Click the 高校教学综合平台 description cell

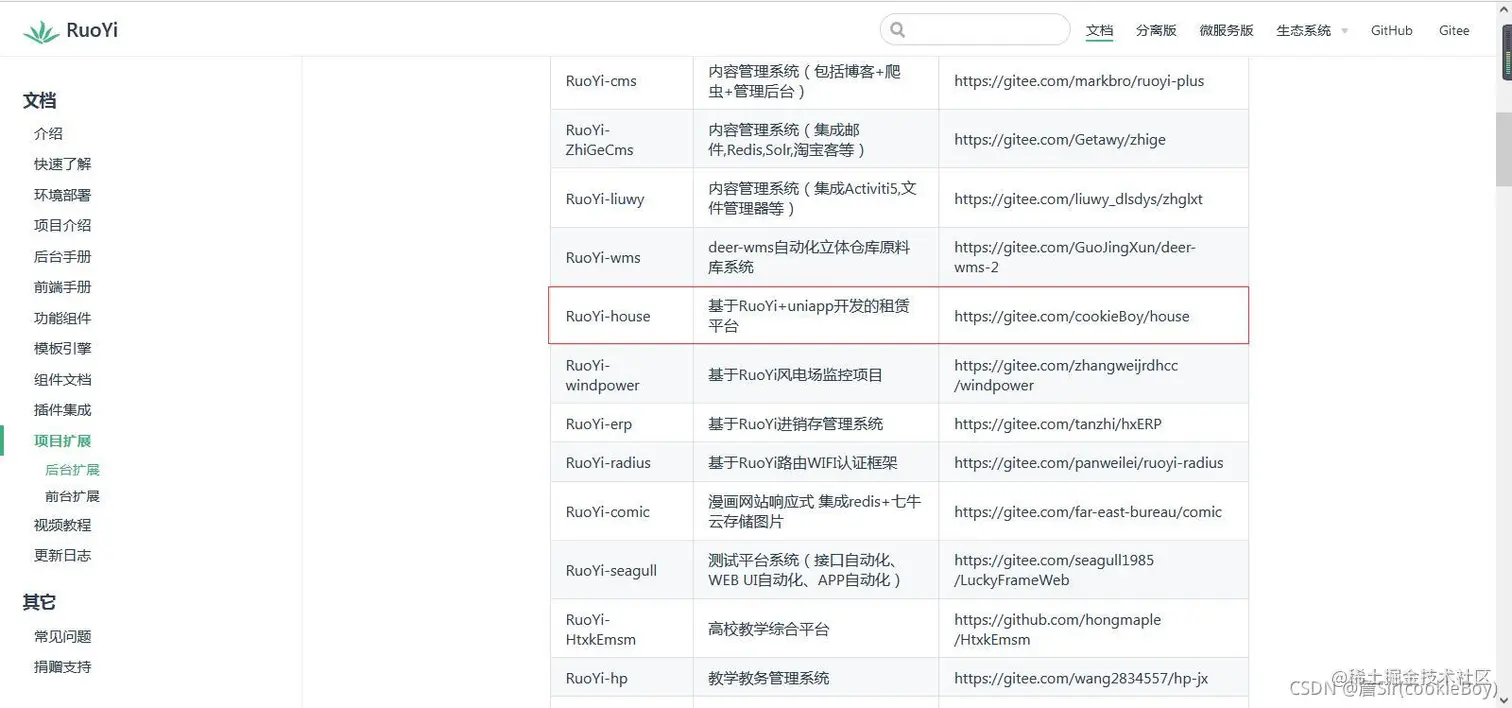click(x=816, y=629)
